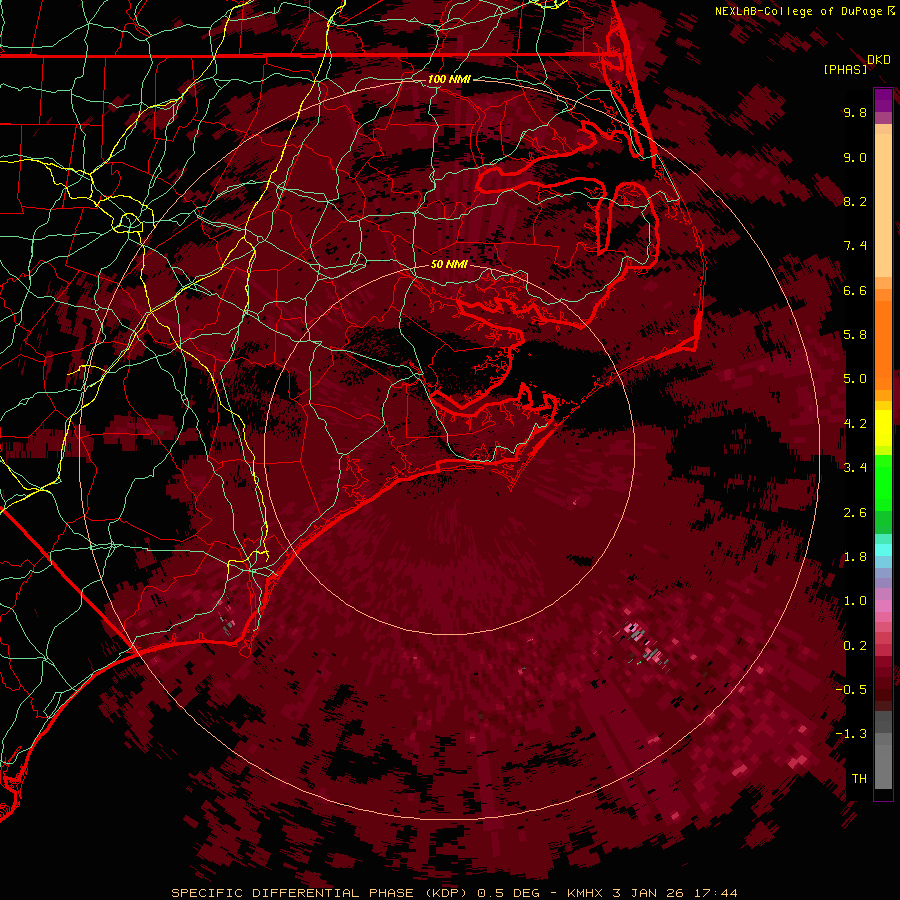Click the TH threshold label
The width and height of the screenshot is (900, 900).
click(x=859, y=779)
